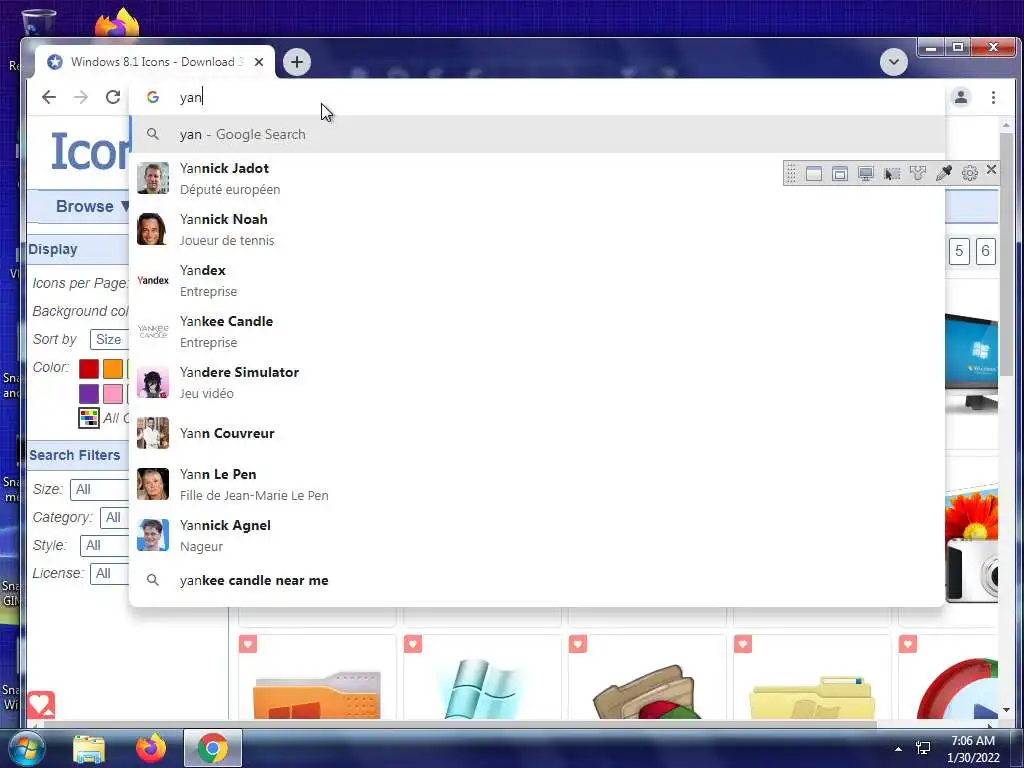Open the Sort by Size dropdown
The image size is (1024, 768).
point(110,340)
